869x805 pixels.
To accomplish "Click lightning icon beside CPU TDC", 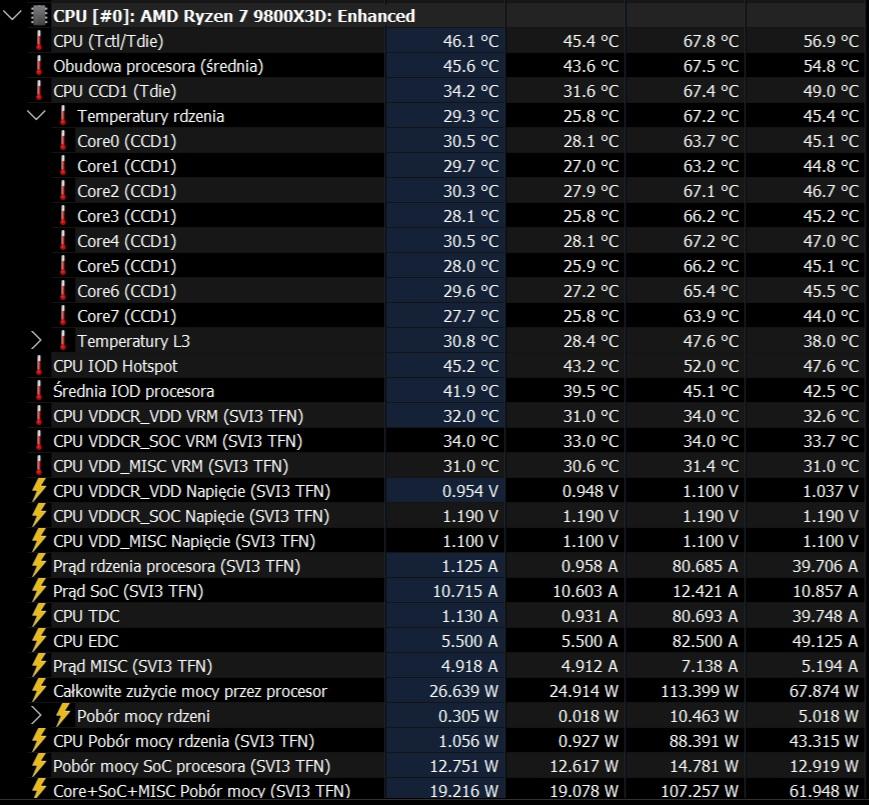I will coord(39,616).
